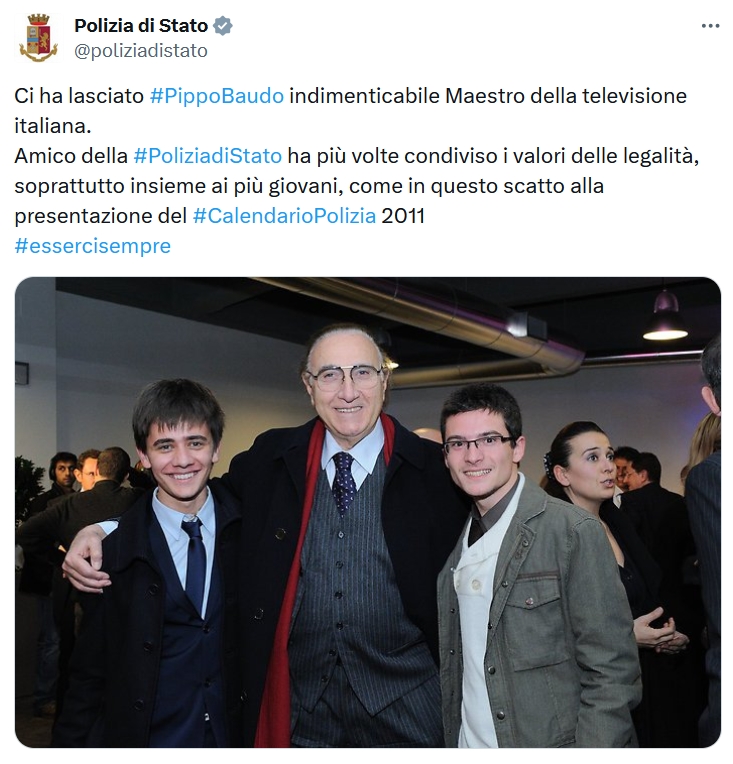The width and height of the screenshot is (733, 764).
Task: Click the words 'Ci ha lasciato' in the tweet
Action: coord(79,96)
